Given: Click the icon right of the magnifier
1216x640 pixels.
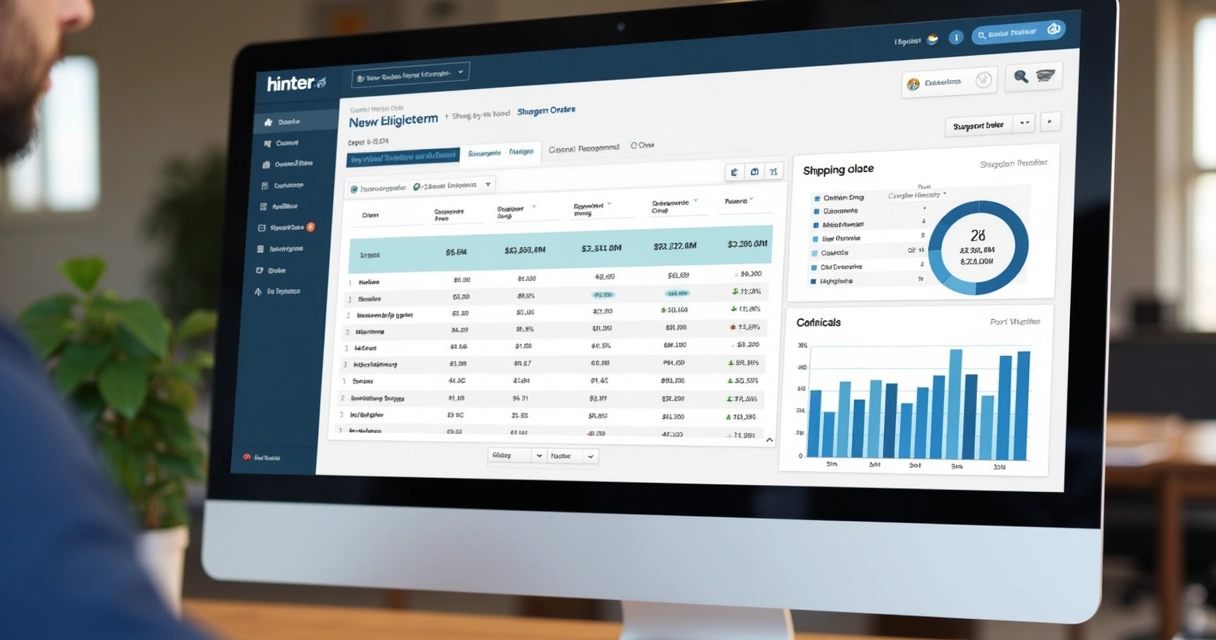Looking at the screenshot, I should (1046, 76).
